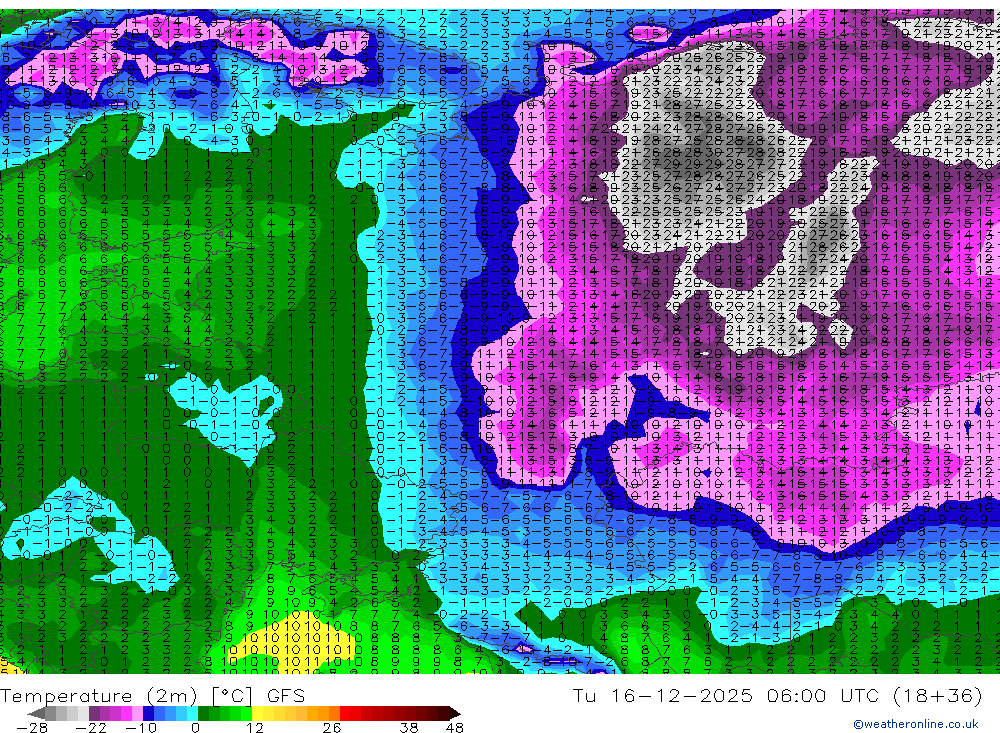Click the 48 label on the color scale
This screenshot has width=1000, height=733.
(454, 727)
